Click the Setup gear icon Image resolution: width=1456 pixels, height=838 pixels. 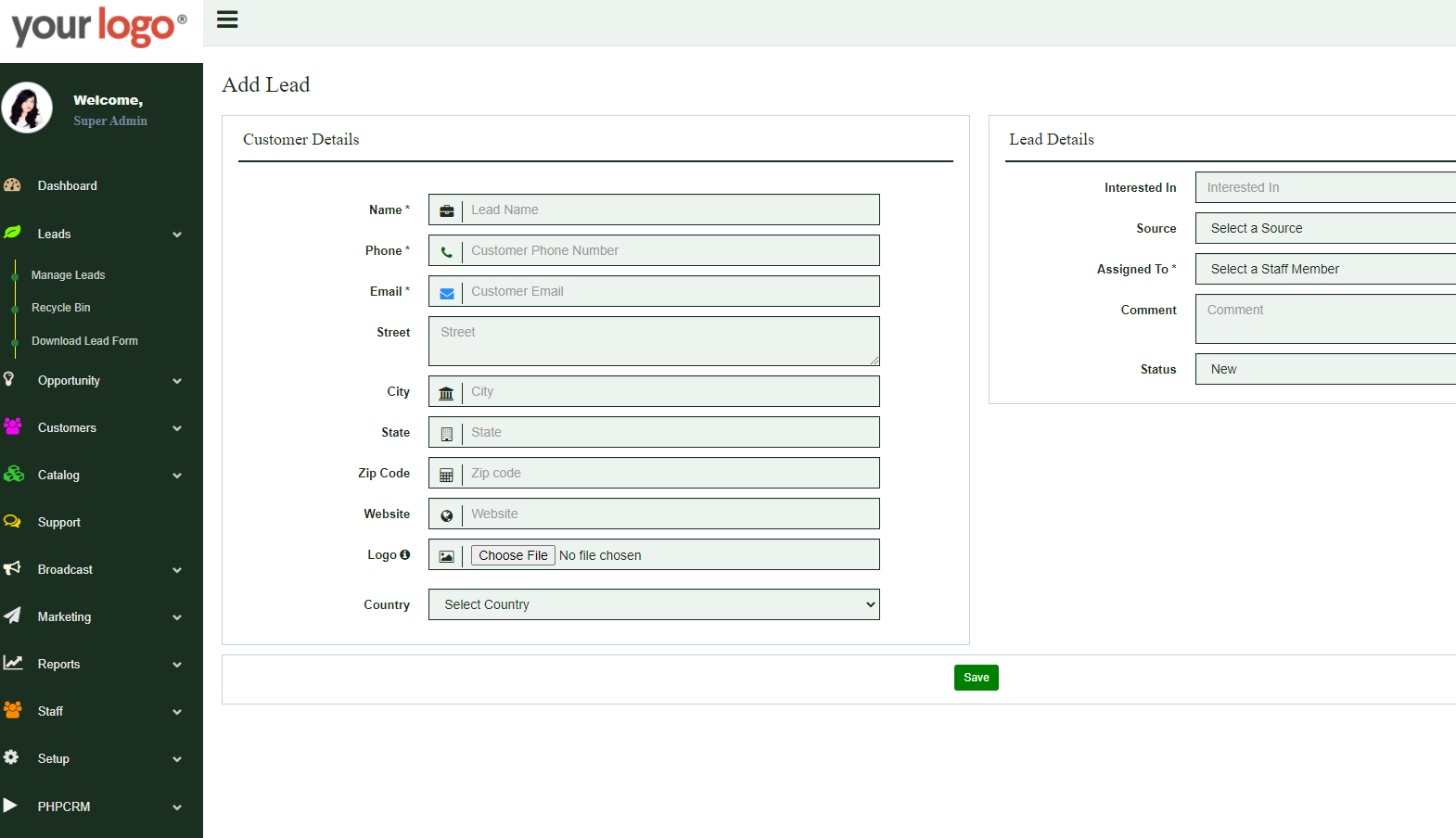[11, 757]
